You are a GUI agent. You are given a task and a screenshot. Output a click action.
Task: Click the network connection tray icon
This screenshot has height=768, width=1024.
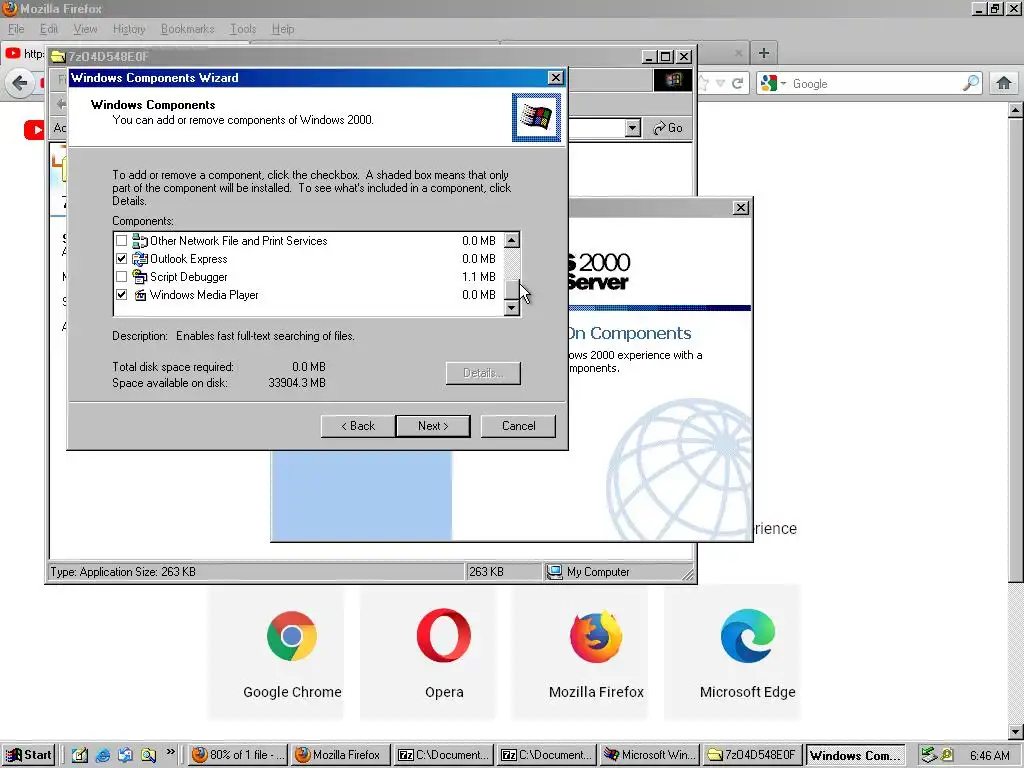(928, 755)
